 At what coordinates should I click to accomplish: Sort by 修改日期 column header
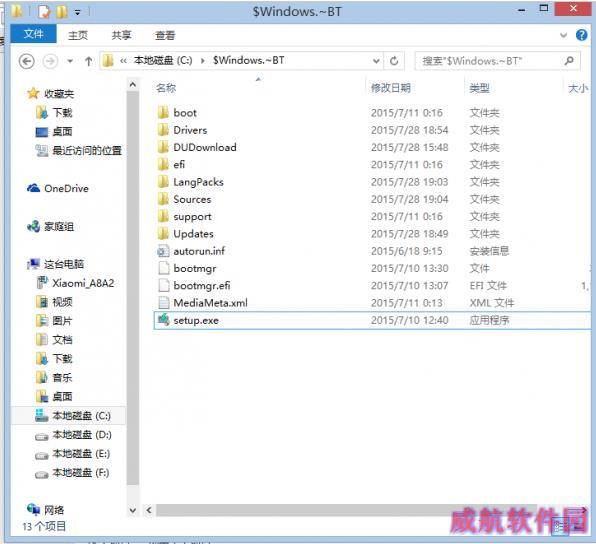(391, 88)
